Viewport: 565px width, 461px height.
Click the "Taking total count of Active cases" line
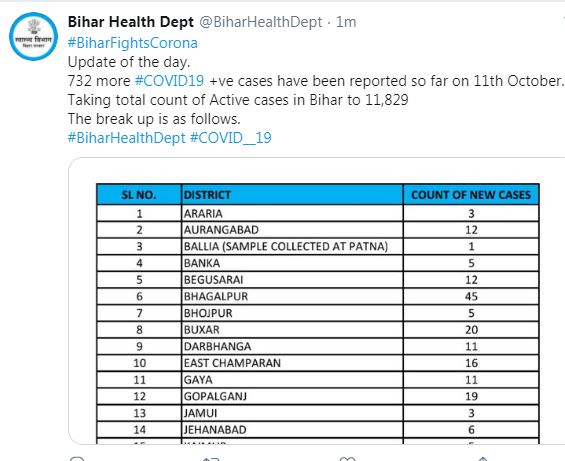[x=238, y=100]
